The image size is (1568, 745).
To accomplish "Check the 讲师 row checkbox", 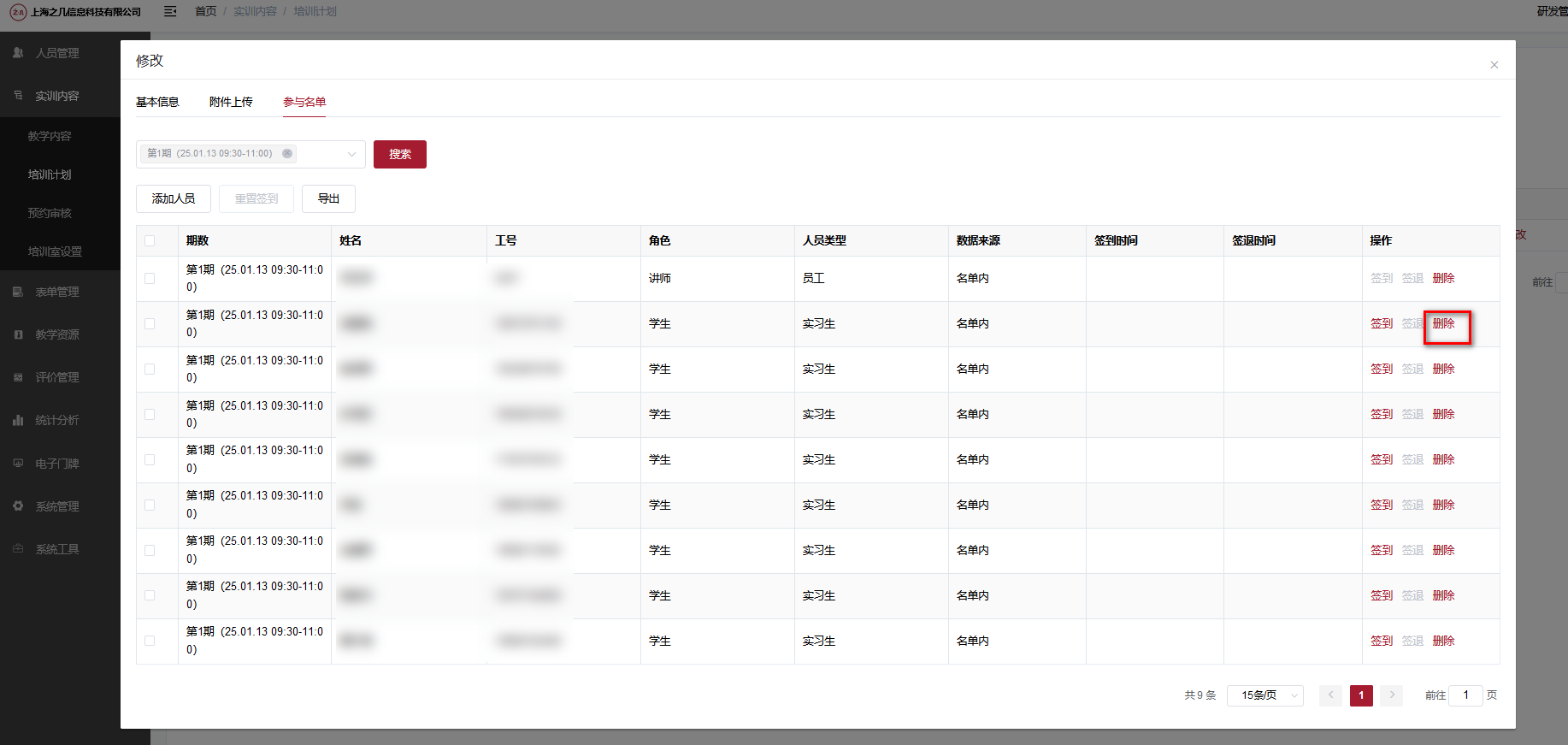I will pos(150,279).
